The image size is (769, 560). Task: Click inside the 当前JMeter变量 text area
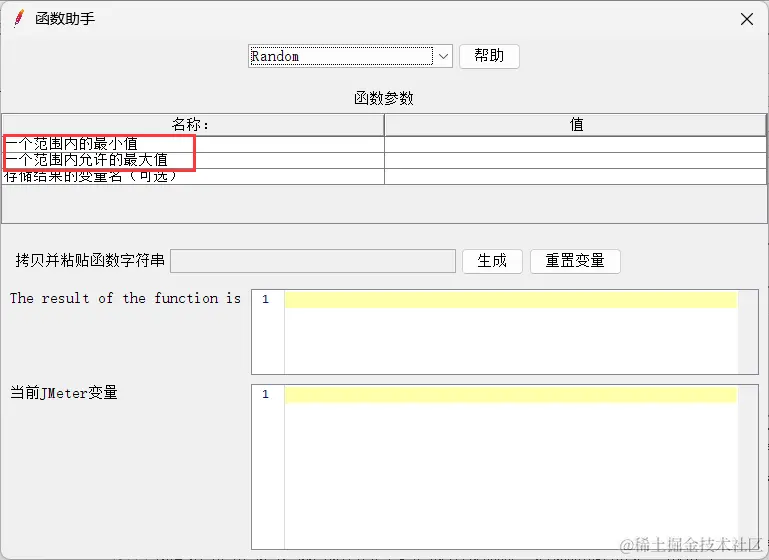pos(511,467)
